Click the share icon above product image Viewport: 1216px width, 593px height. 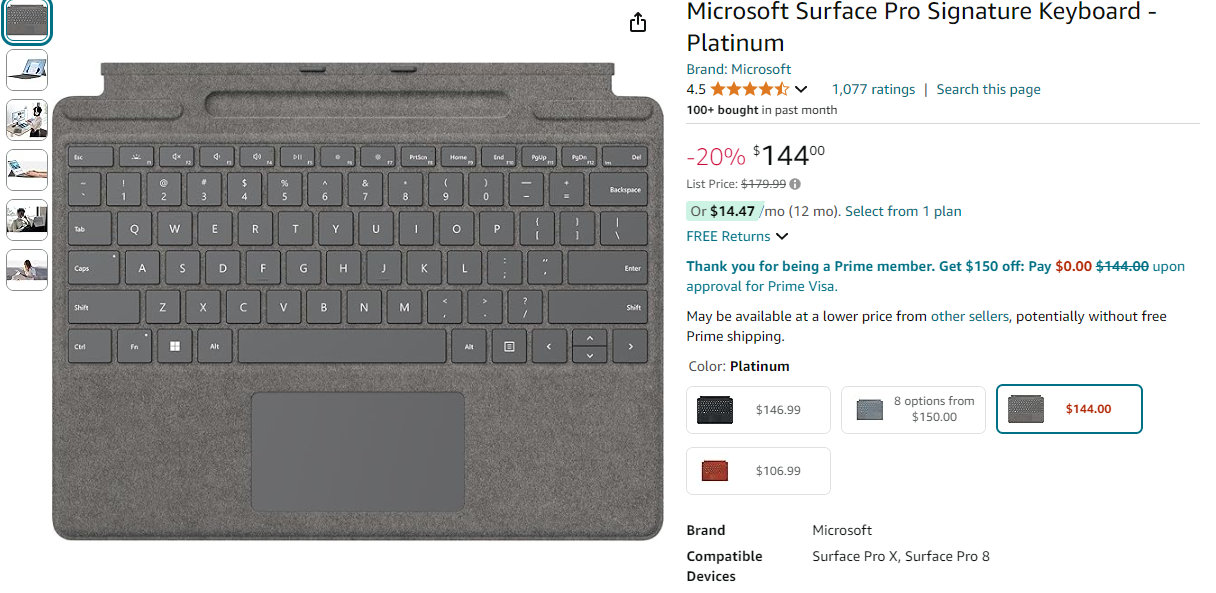tap(639, 23)
